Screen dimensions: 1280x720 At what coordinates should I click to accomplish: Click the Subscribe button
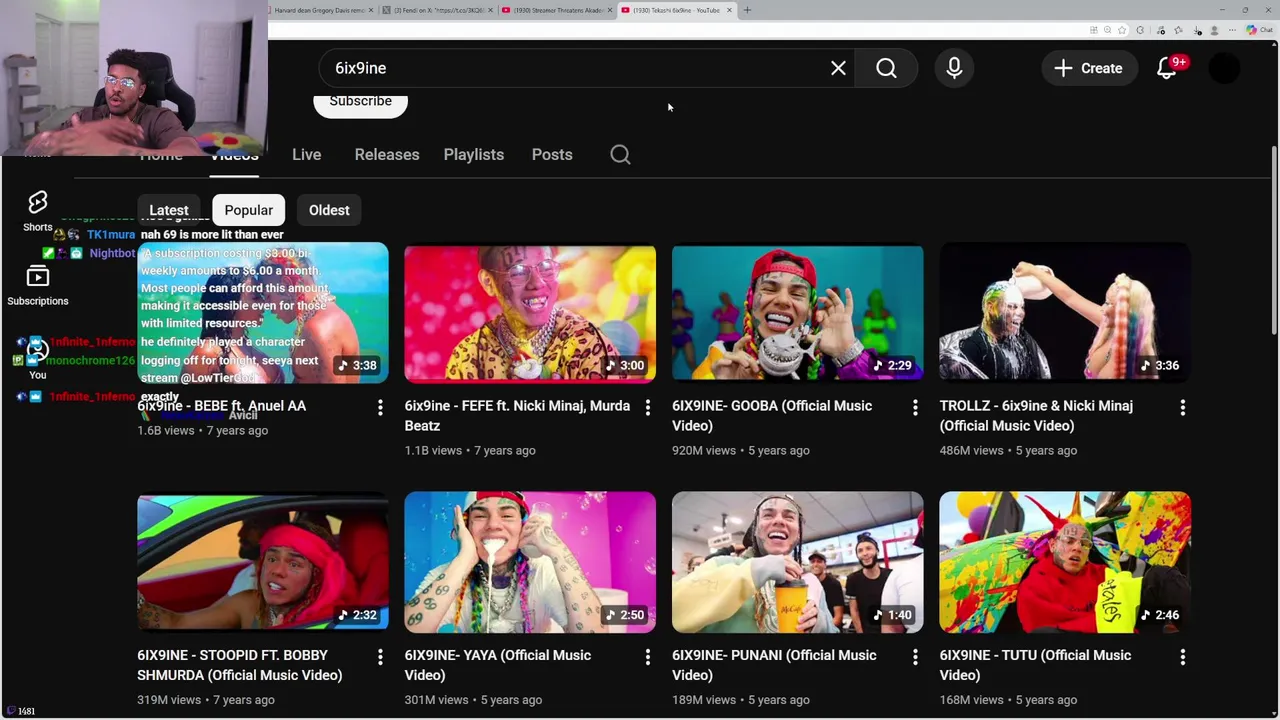click(x=360, y=102)
